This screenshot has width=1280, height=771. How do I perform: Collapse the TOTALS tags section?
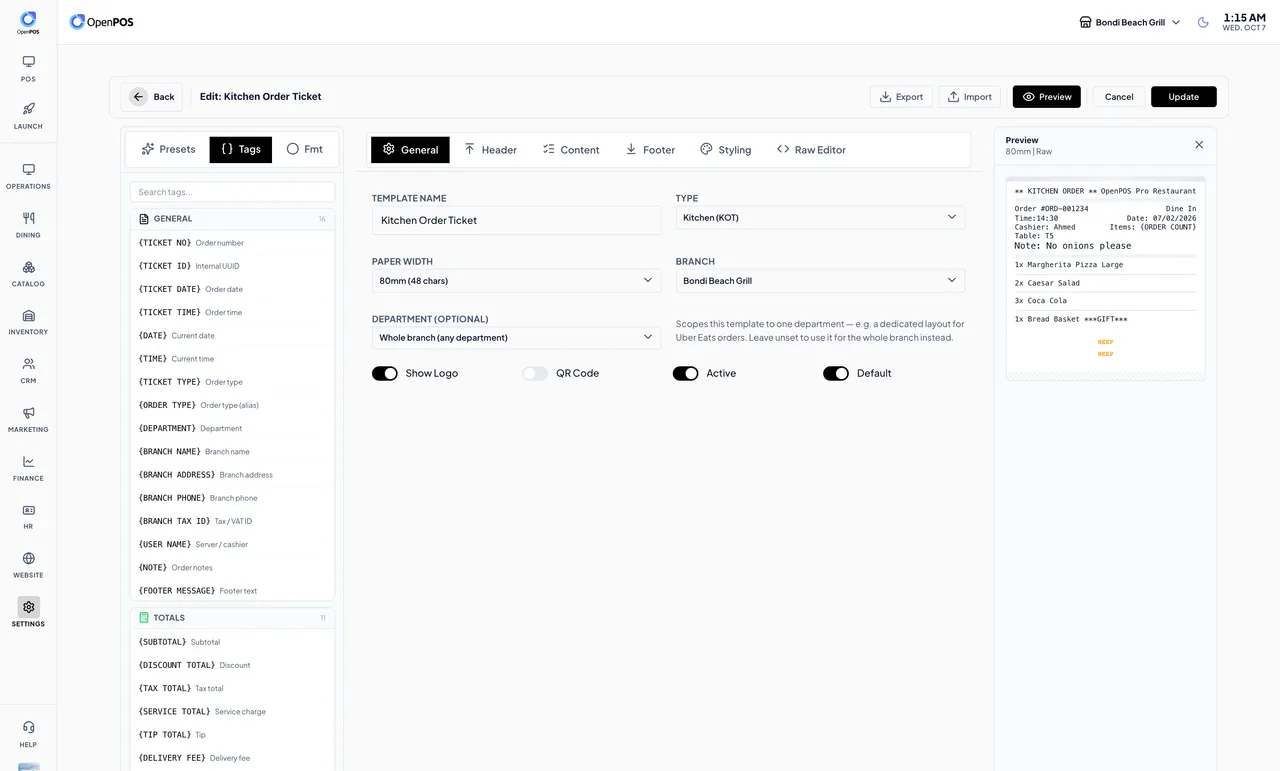(232, 618)
